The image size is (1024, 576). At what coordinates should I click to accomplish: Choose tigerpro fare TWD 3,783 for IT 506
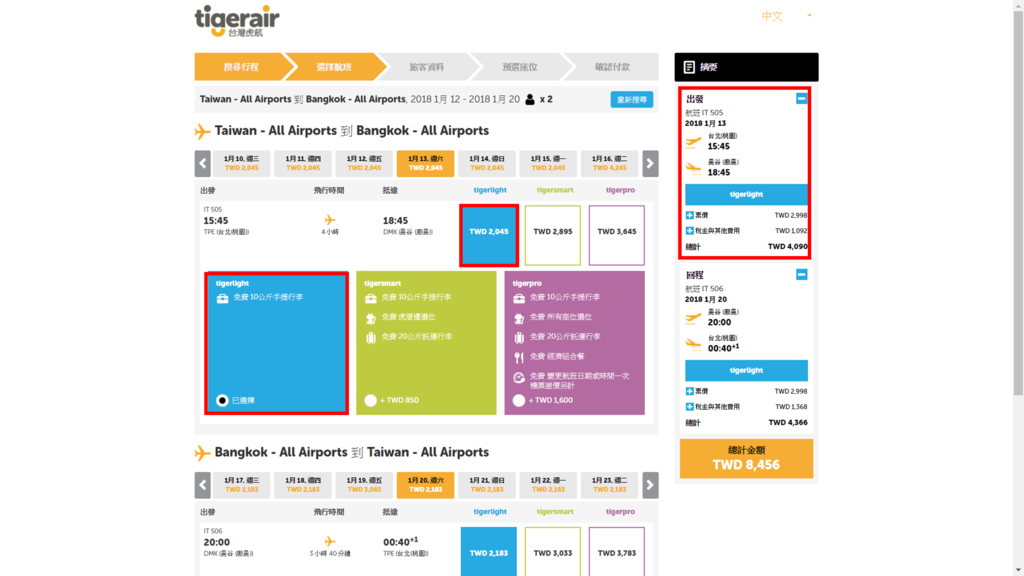616,552
